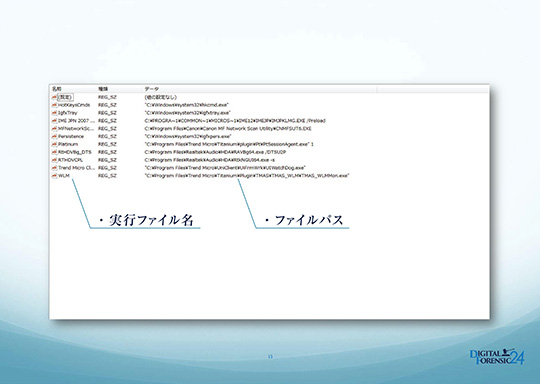Screen dimensions: 540x385
Task: Select the RTHDVCPL value icon
Action: (54, 160)
